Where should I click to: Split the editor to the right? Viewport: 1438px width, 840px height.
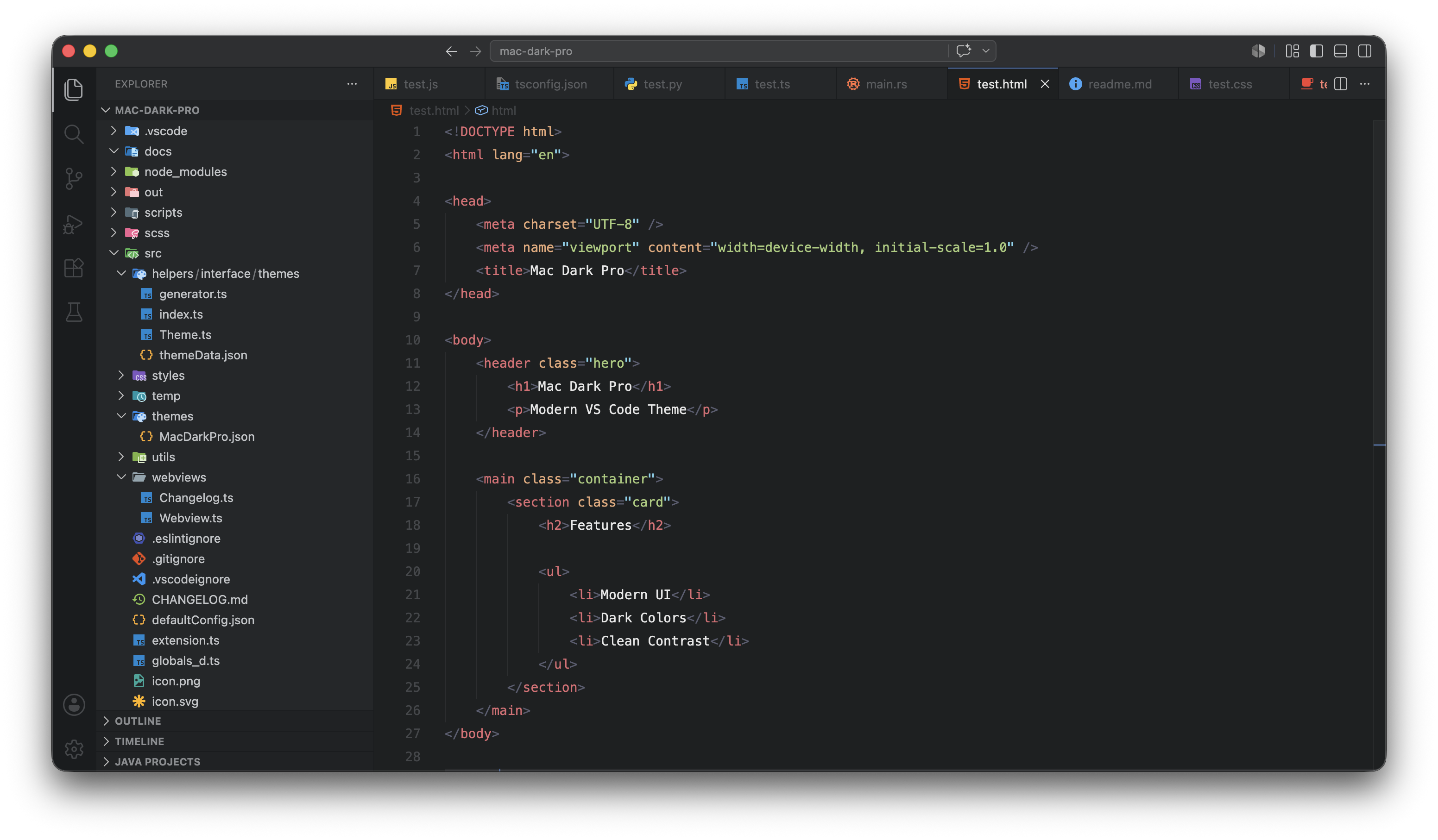pyautogui.click(x=1341, y=84)
